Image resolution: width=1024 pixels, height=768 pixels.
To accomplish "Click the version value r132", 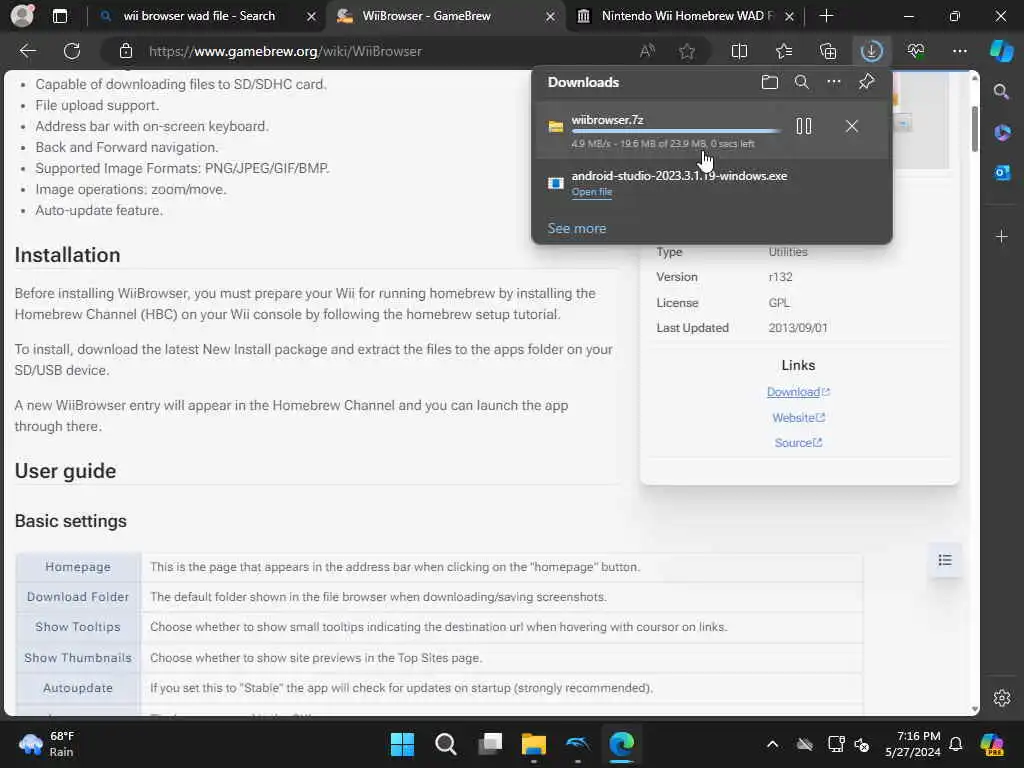I will (x=780, y=277).
